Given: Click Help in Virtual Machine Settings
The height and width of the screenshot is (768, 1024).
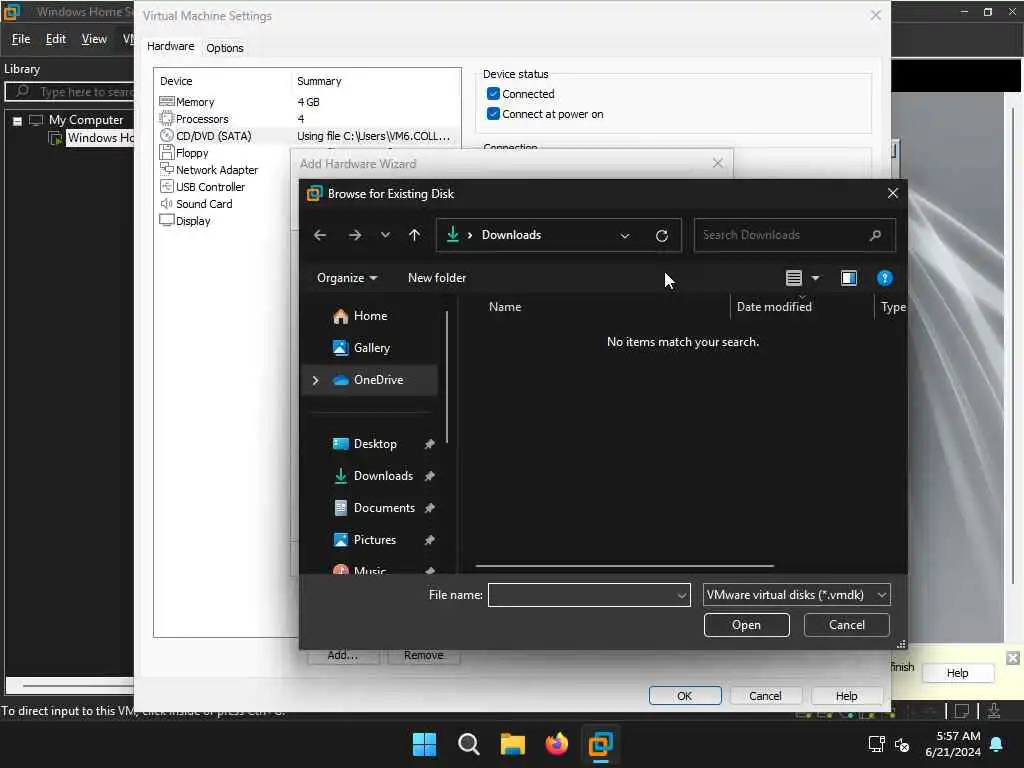Looking at the screenshot, I should (846, 696).
